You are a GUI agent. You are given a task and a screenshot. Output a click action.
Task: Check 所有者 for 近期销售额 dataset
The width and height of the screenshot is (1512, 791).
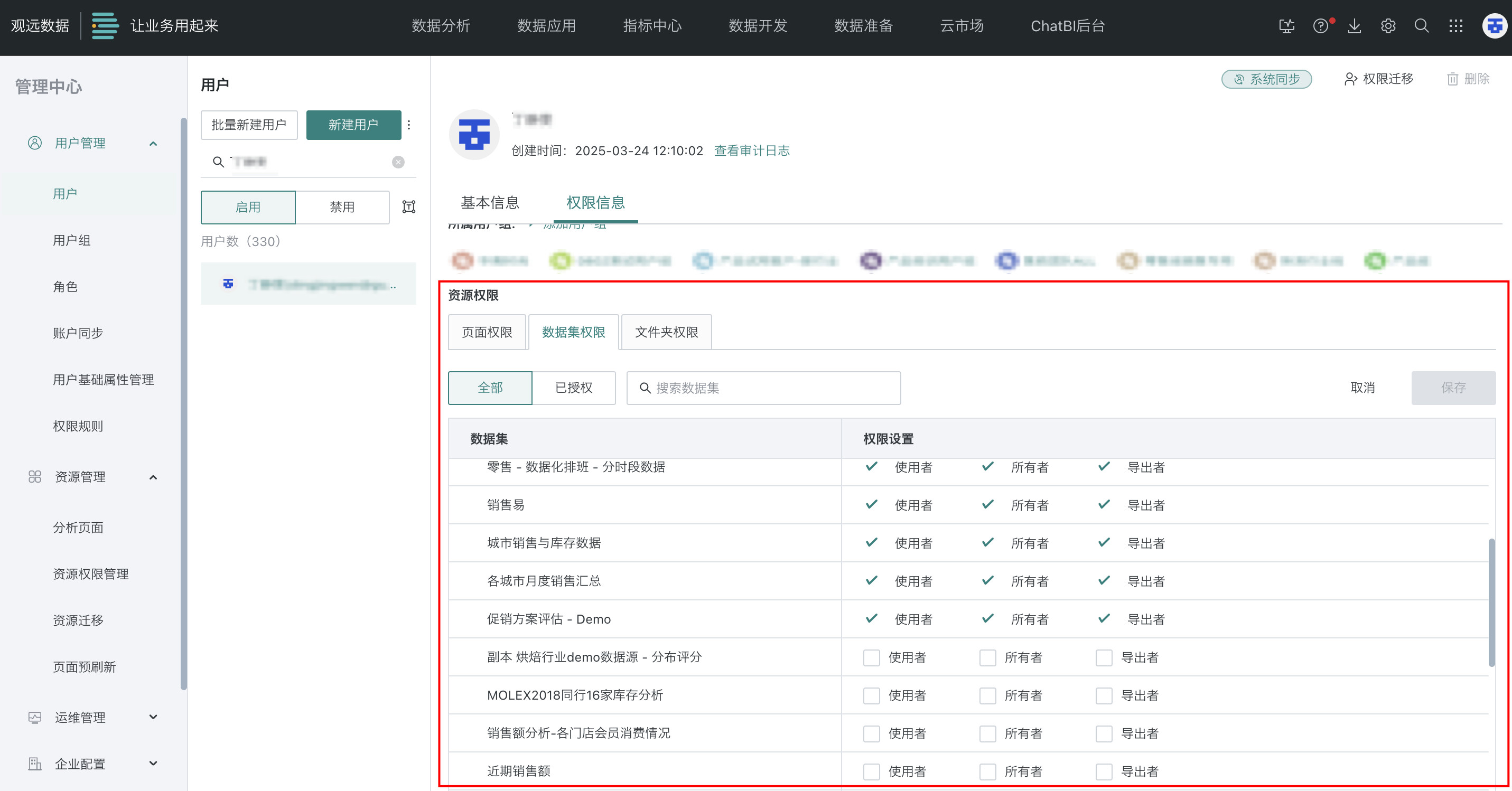click(x=987, y=771)
